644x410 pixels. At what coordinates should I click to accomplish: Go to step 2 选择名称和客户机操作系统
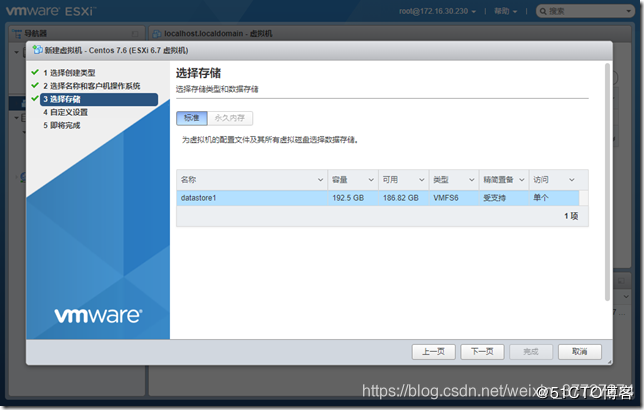coord(92,86)
